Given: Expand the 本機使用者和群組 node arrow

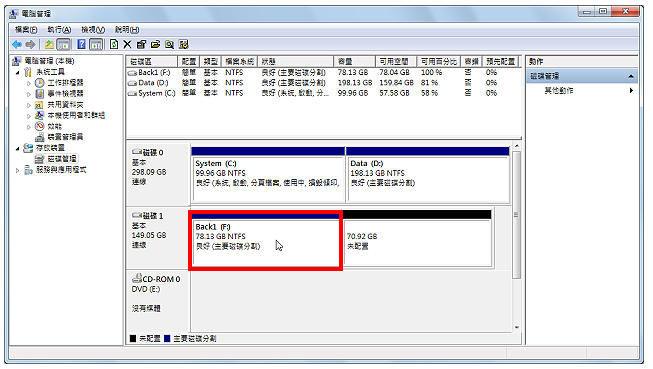Looking at the screenshot, I should [x=29, y=116].
